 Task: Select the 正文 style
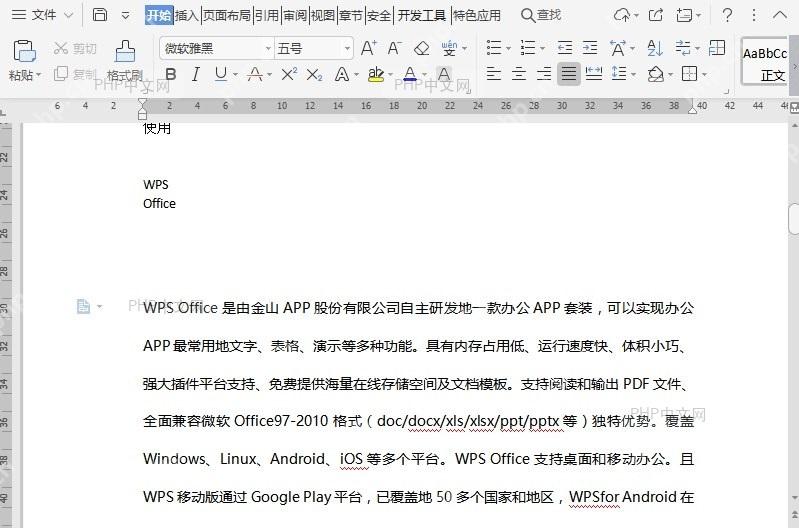pos(764,61)
